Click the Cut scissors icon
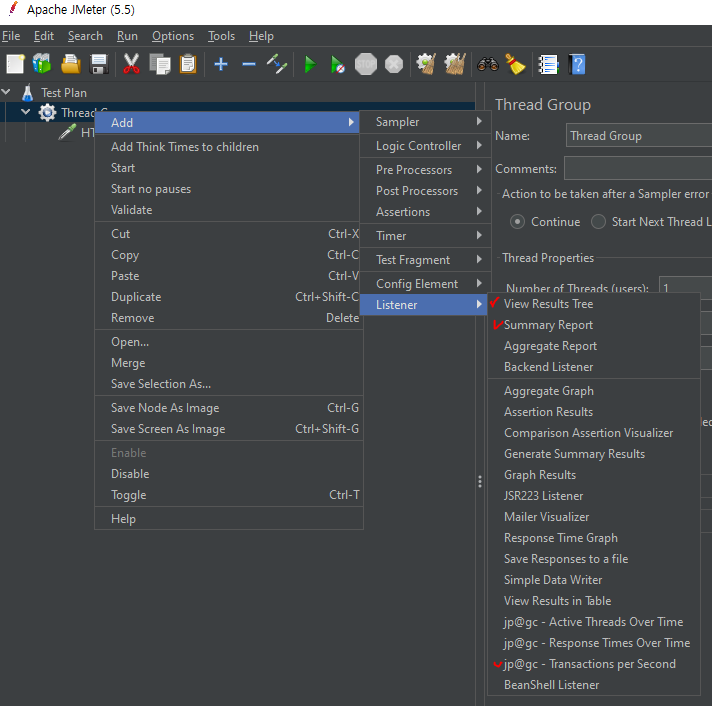 [x=131, y=64]
